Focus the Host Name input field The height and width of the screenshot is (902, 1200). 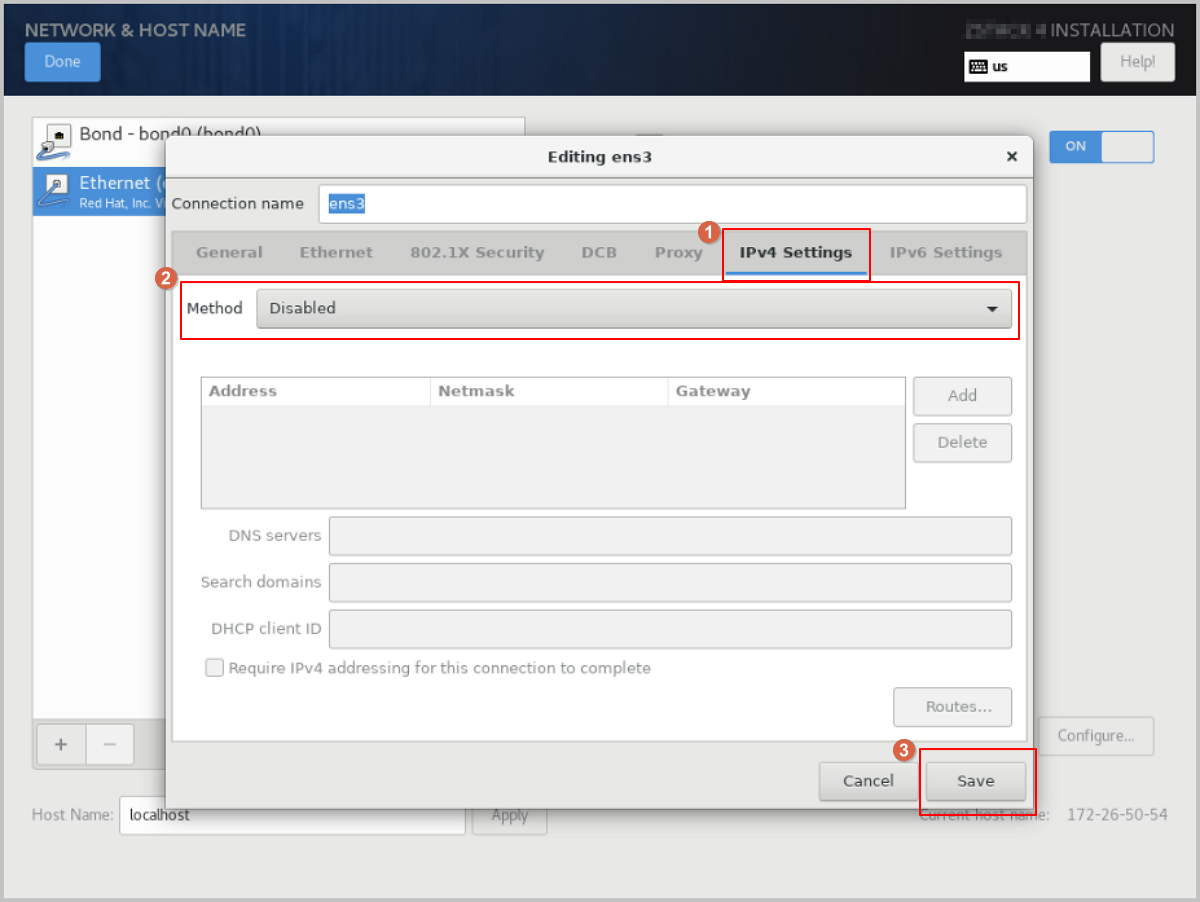(292, 815)
